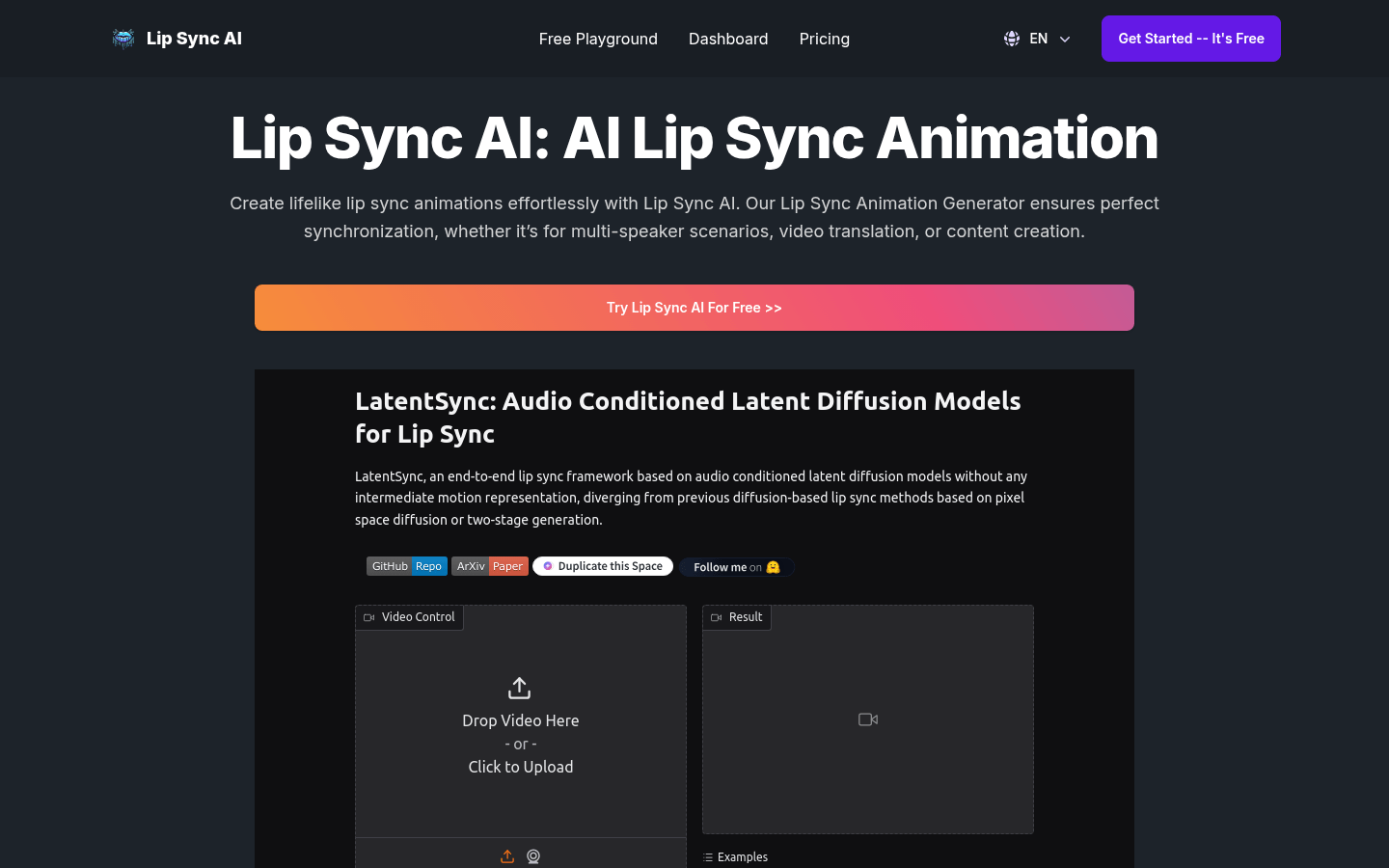This screenshot has width=1389, height=868.
Task: Expand the EN language dropdown chevron
Action: click(x=1065, y=40)
